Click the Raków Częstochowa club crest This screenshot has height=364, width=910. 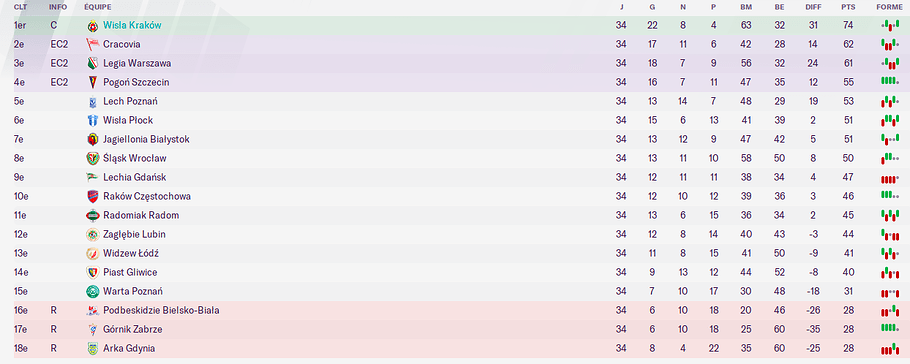tap(92, 196)
